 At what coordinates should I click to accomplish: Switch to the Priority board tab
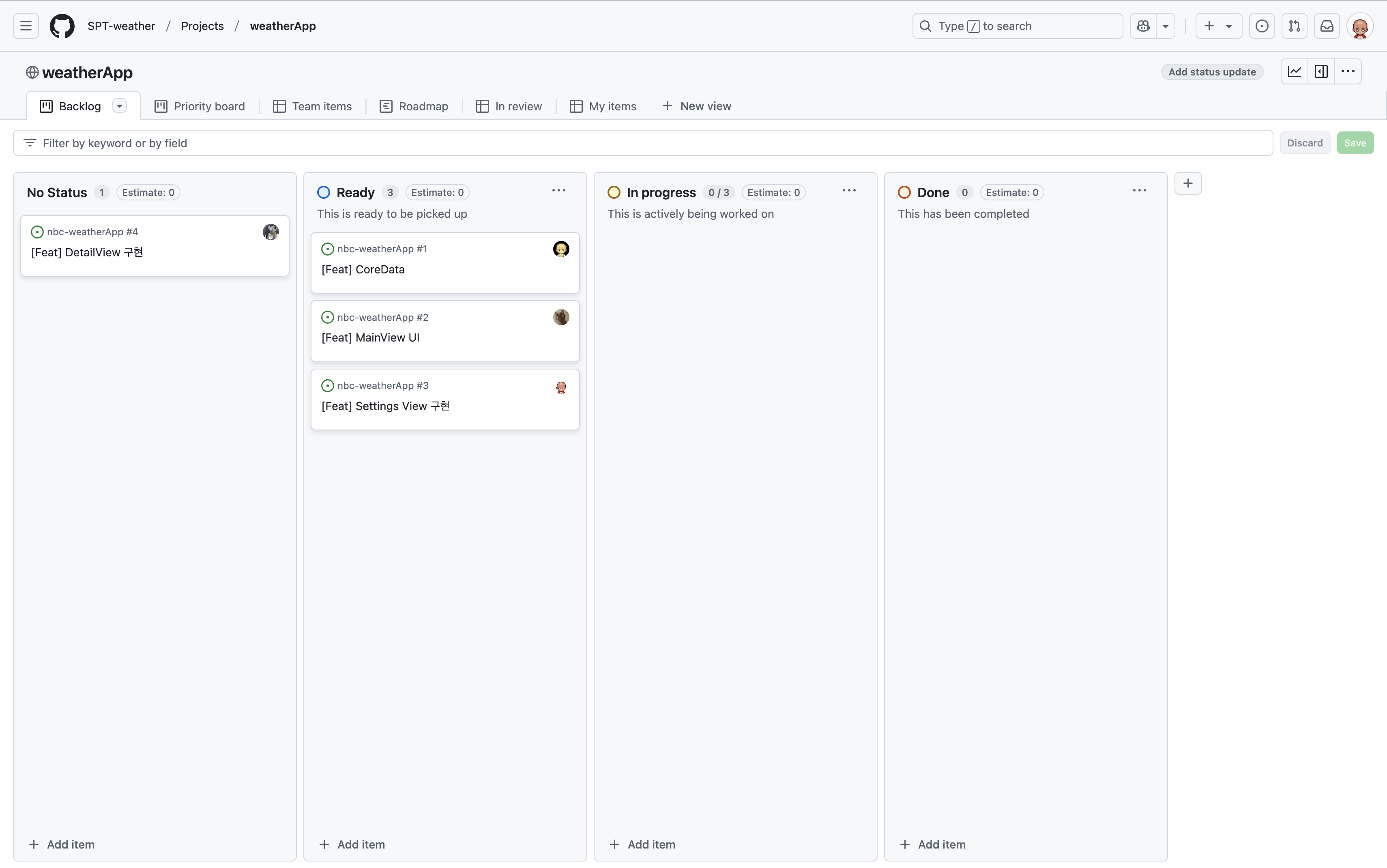coord(199,106)
